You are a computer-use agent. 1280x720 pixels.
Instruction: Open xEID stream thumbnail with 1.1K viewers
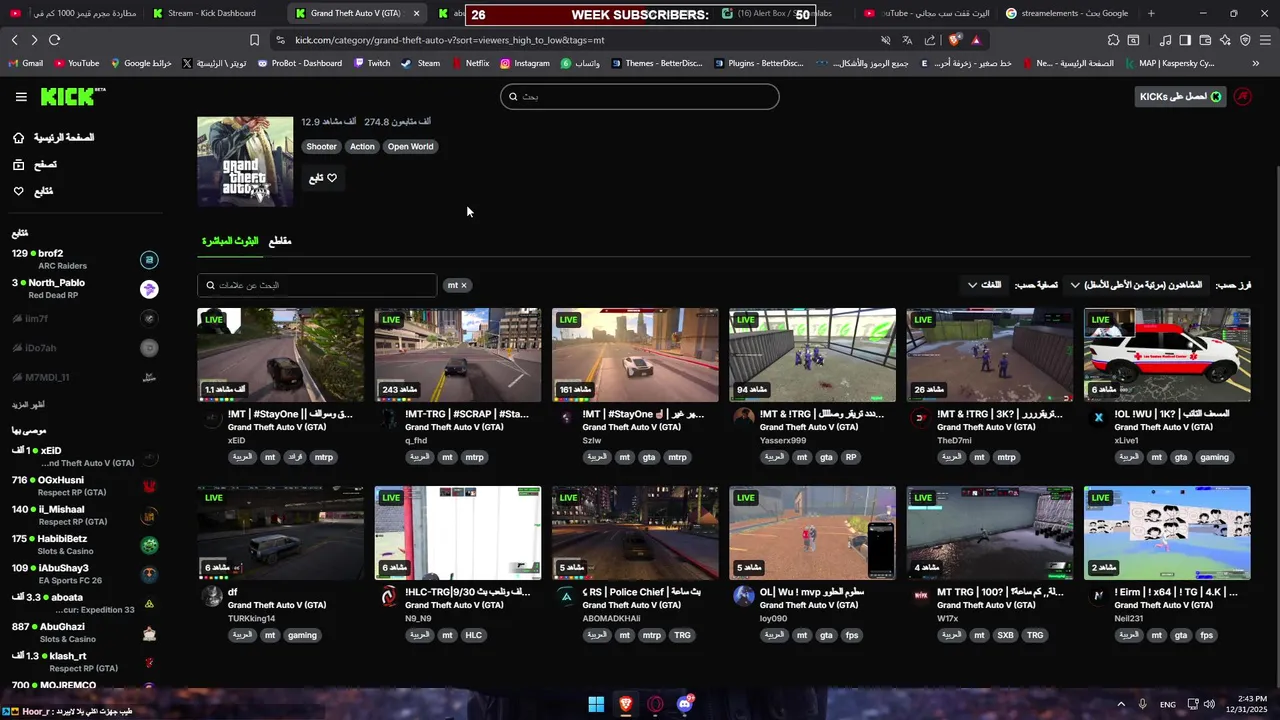(280, 355)
